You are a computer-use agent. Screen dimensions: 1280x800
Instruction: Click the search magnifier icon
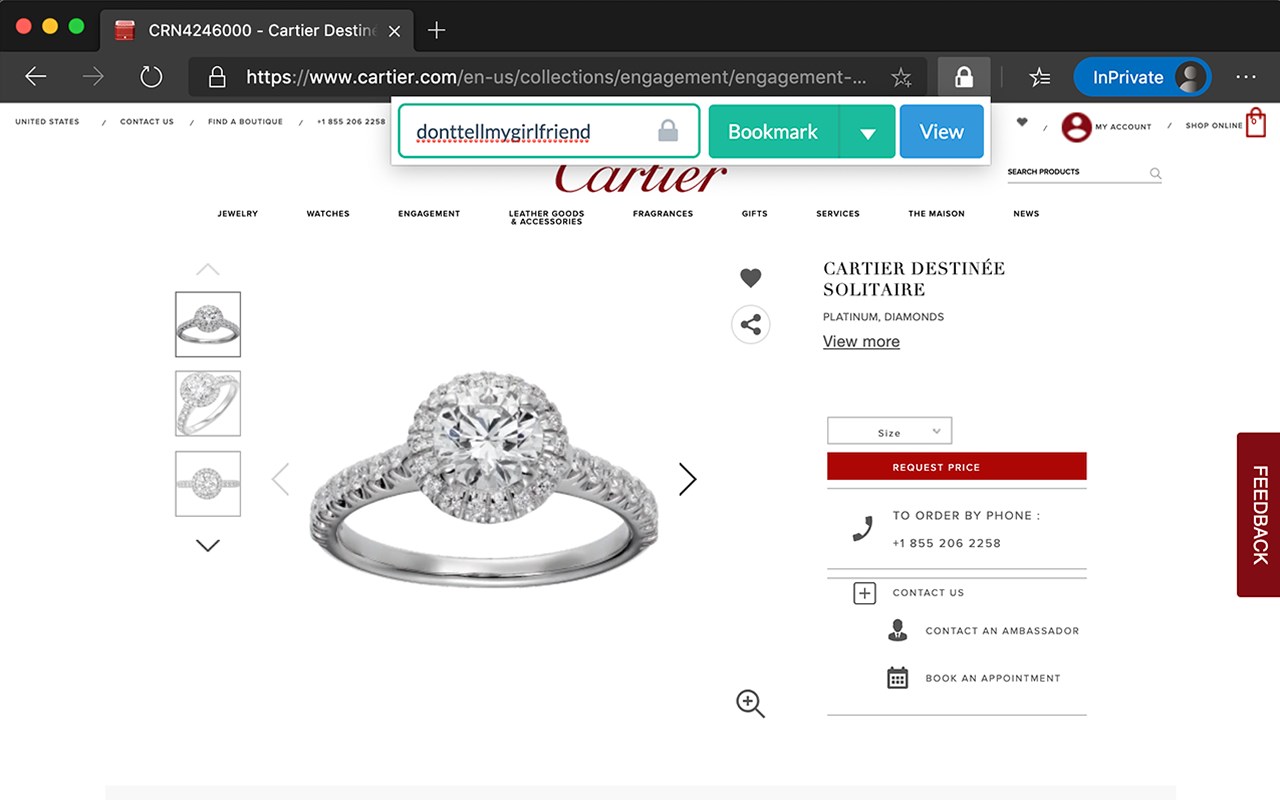click(x=1155, y=173)
